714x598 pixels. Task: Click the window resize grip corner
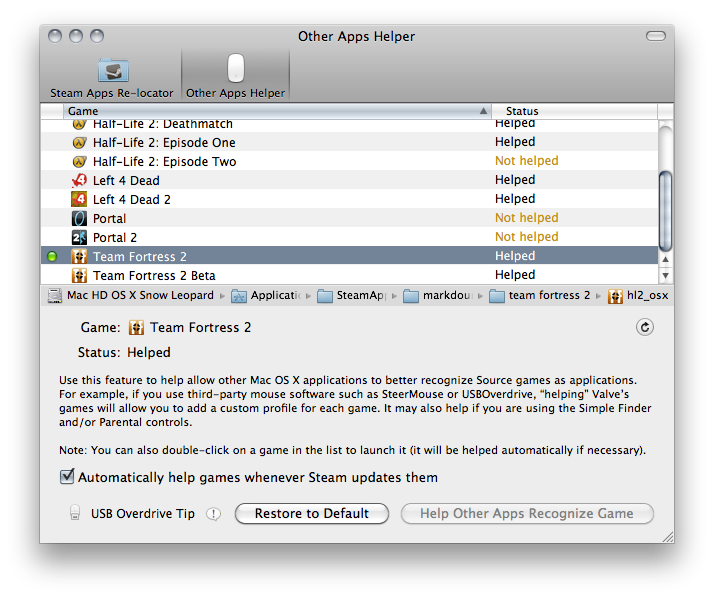[x=668, y=537]
